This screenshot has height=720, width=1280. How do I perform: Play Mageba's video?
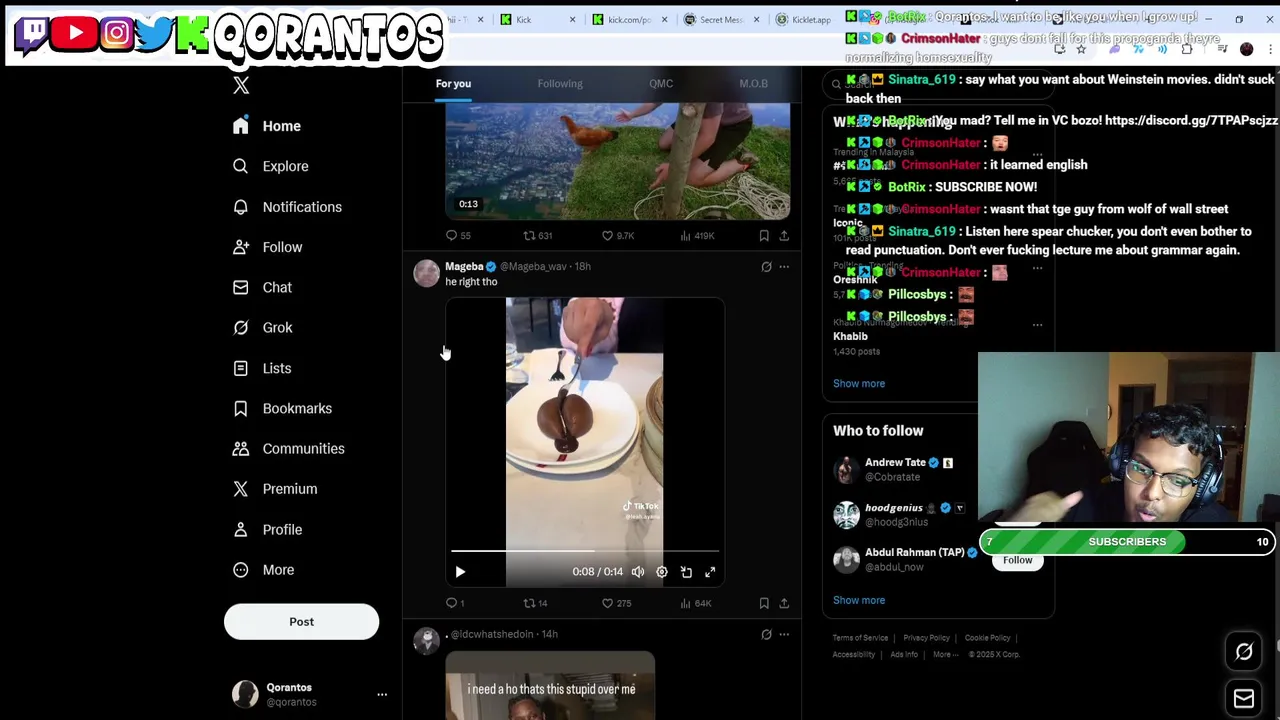click(x=460, y=572)
